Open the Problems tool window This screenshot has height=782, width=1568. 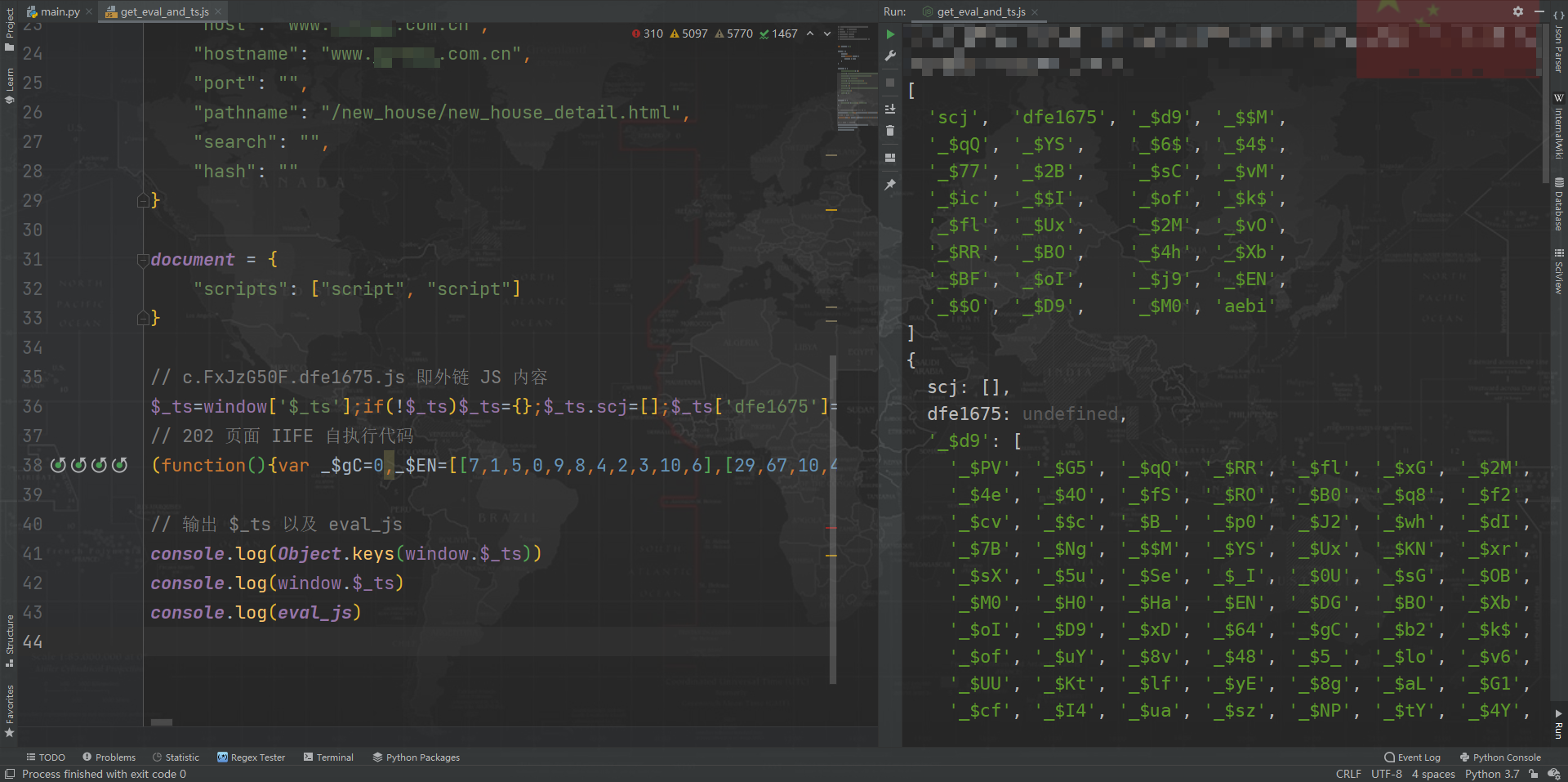pyautogui.click(x=109, y=757)
